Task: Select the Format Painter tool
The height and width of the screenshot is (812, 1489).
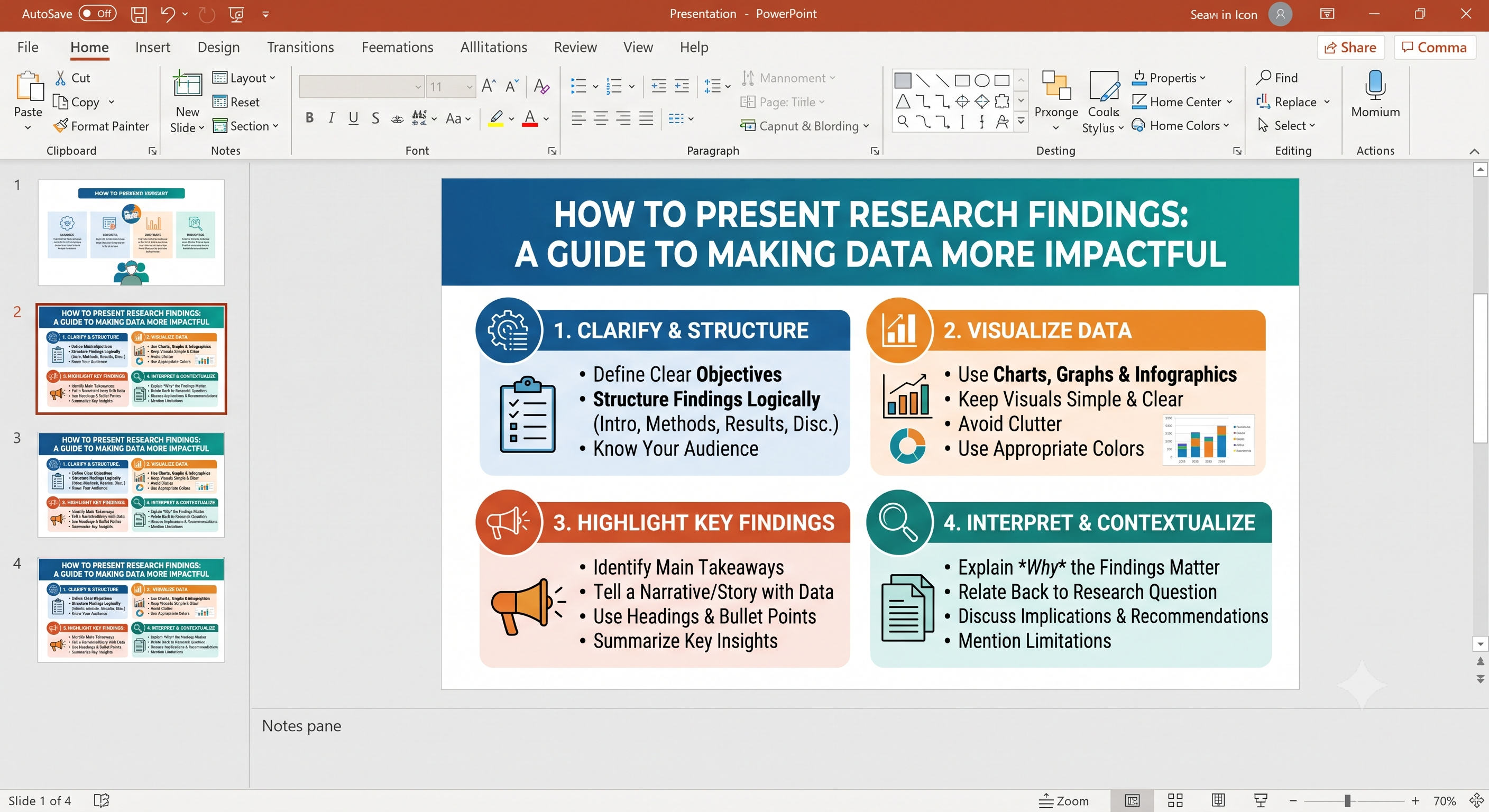Action: tap(101, 125)
